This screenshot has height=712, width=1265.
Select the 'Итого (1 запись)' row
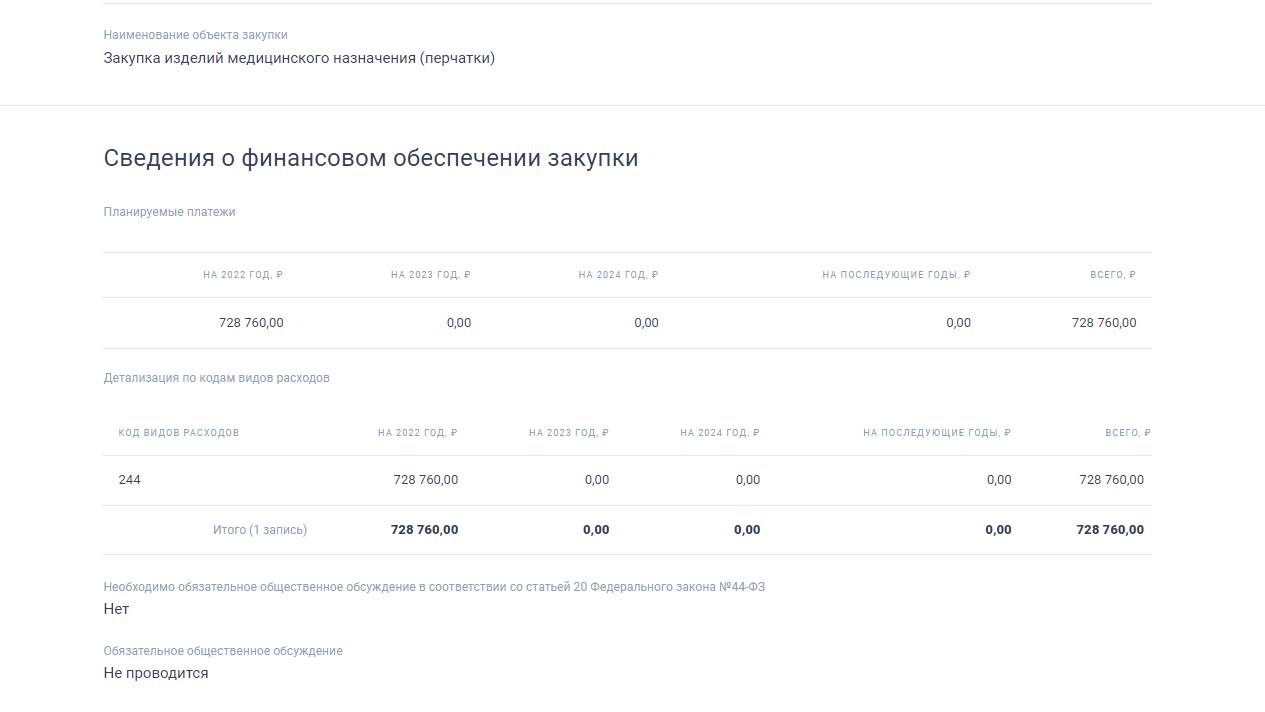point(258,529)
